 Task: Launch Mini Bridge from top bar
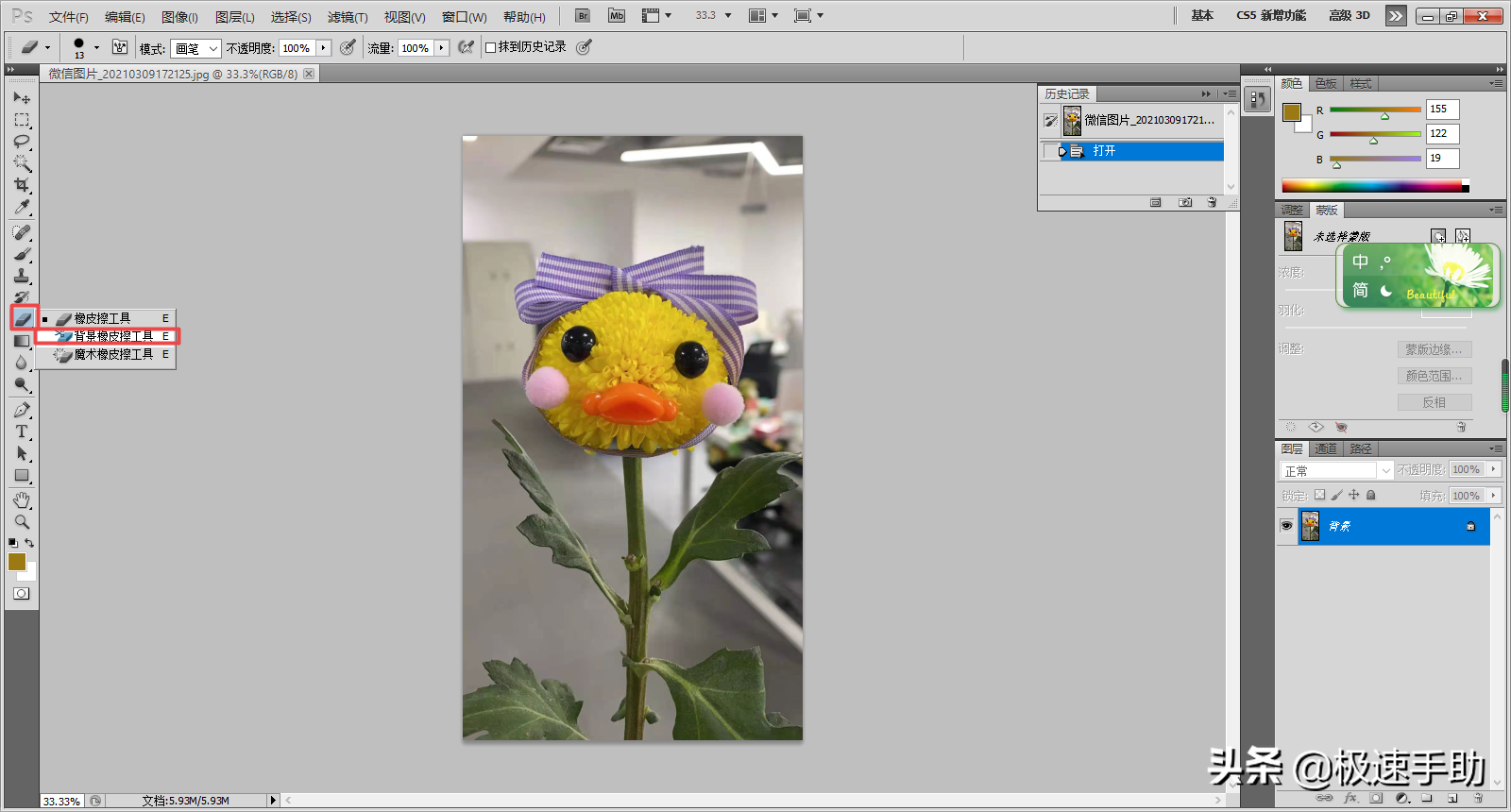(617, 16)
